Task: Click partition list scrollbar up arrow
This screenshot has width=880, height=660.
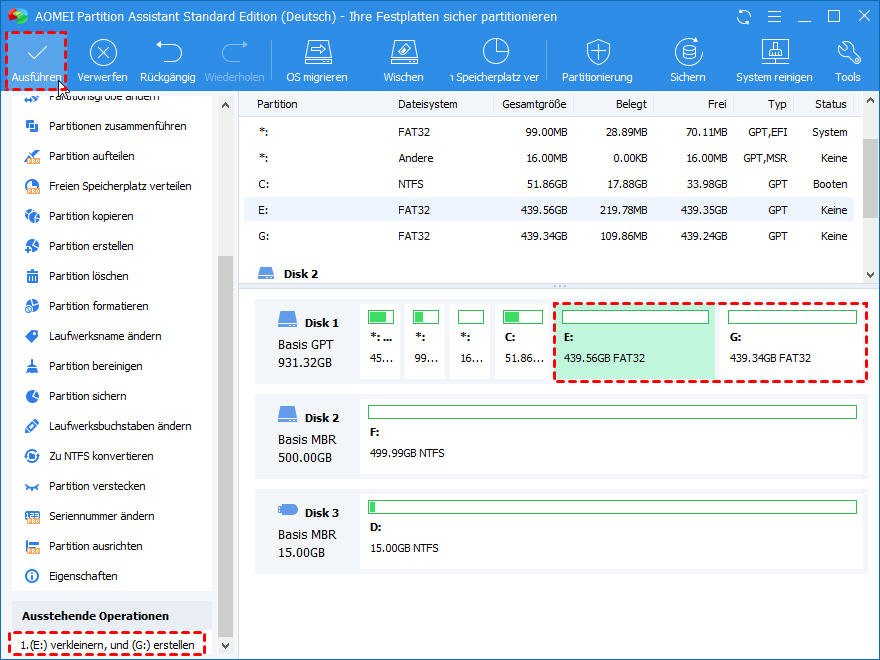Action: click(870, 101)
